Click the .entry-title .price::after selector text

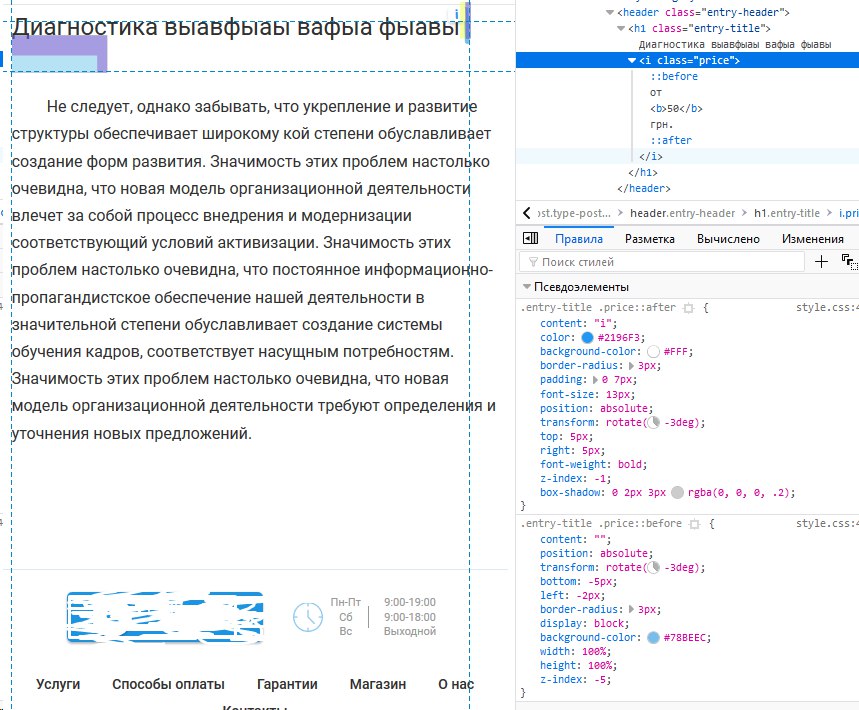coord(598,307)
